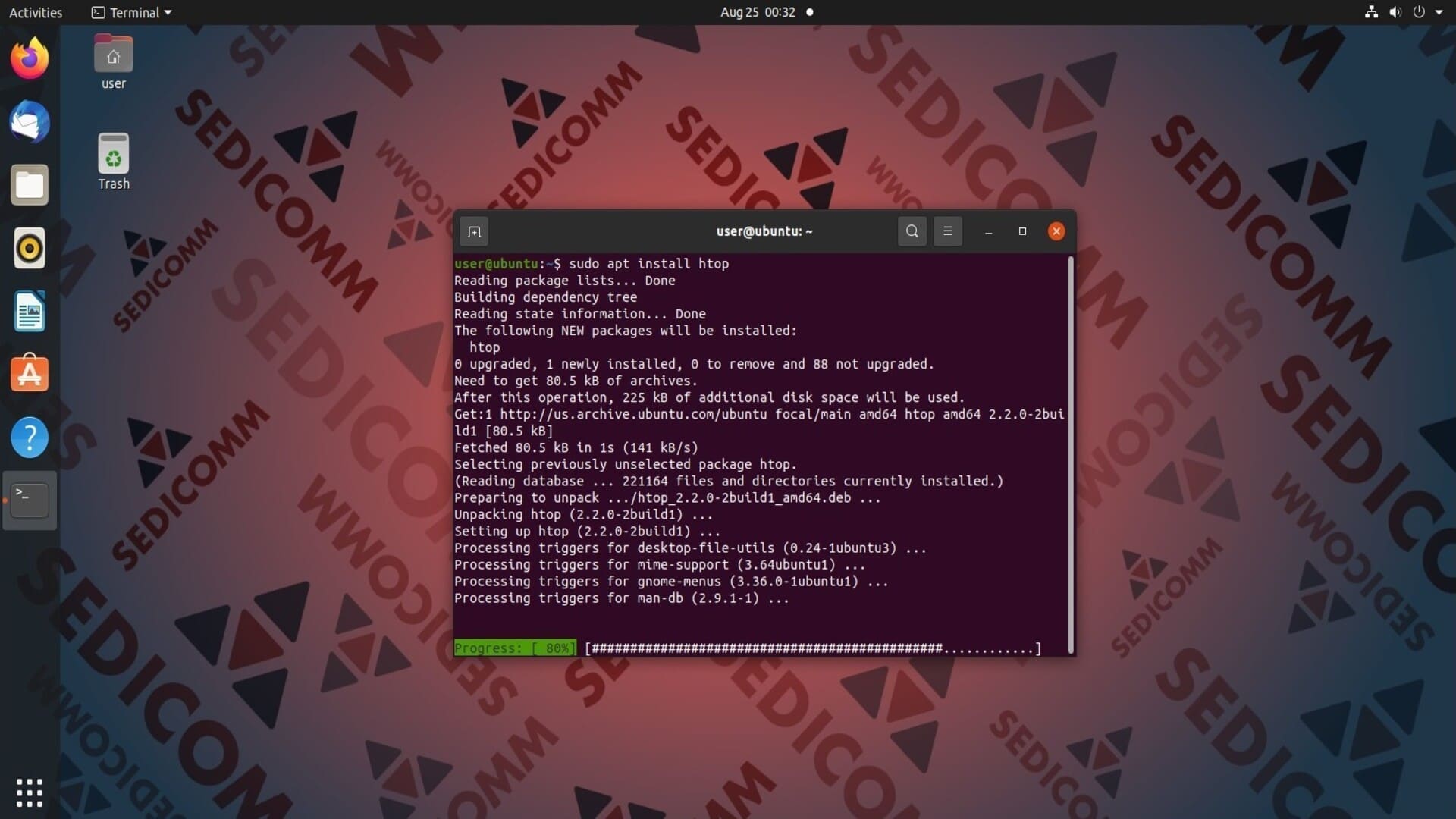Click the hash-mark progress bar
The width and height of the screenshot is (1456, 819).
click(x=813, y=648)
